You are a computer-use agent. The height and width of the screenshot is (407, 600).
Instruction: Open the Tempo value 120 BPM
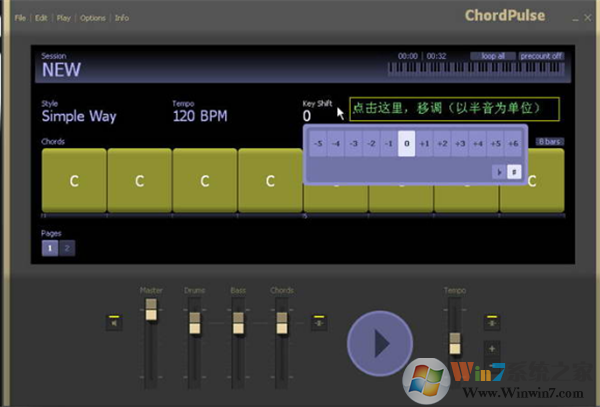click(x=199, y=116)
